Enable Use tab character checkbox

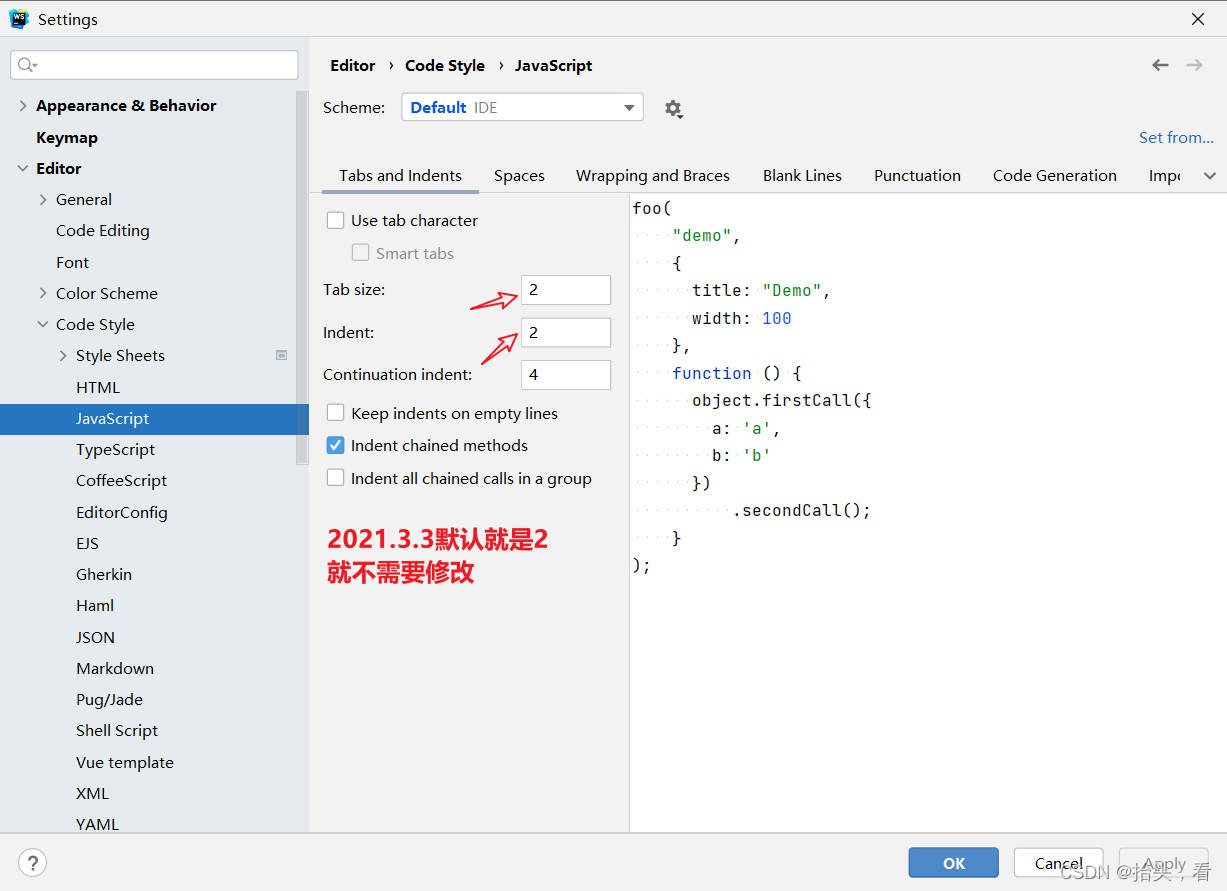[x=336, y=220]
